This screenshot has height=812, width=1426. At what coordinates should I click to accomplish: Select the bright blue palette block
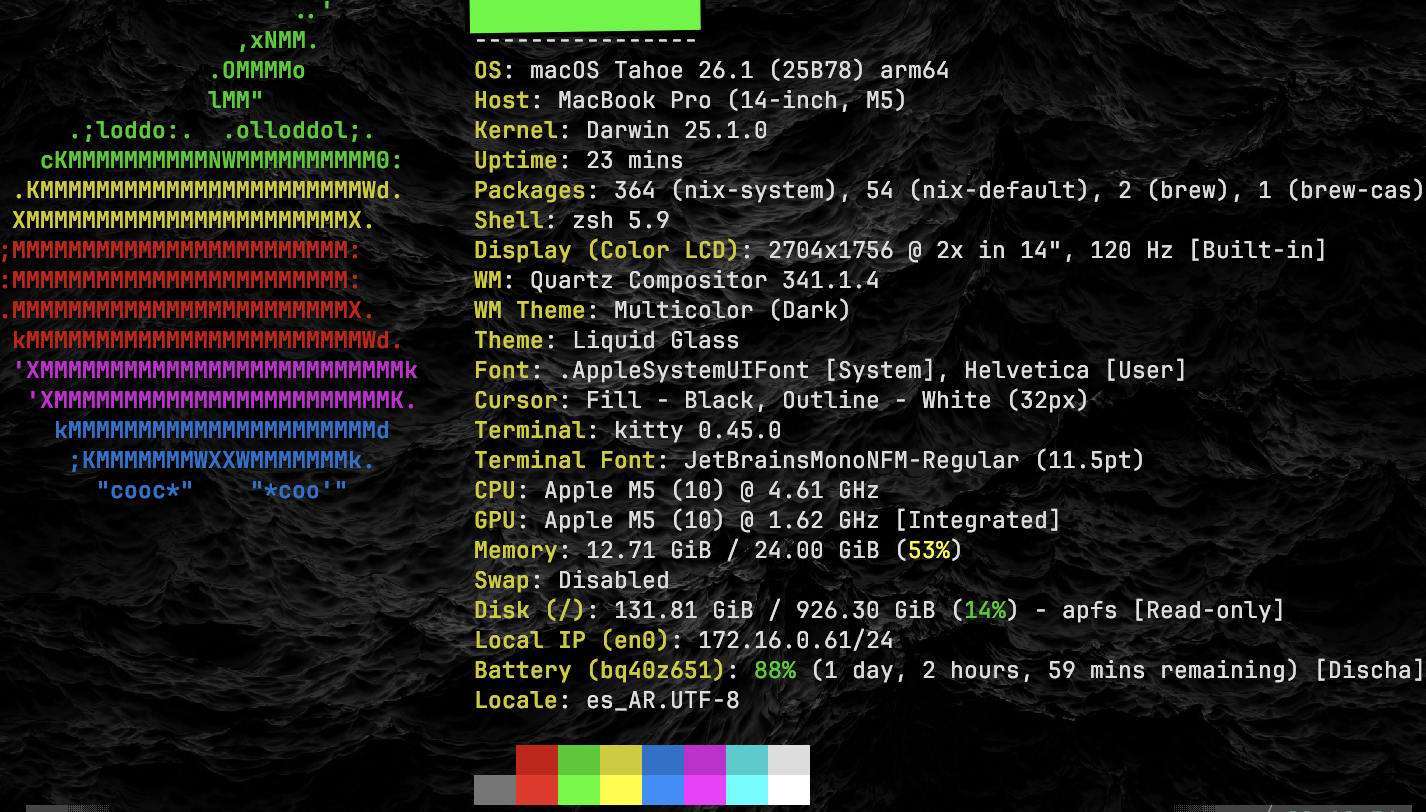pyautogui.click(x=663, y=790)
